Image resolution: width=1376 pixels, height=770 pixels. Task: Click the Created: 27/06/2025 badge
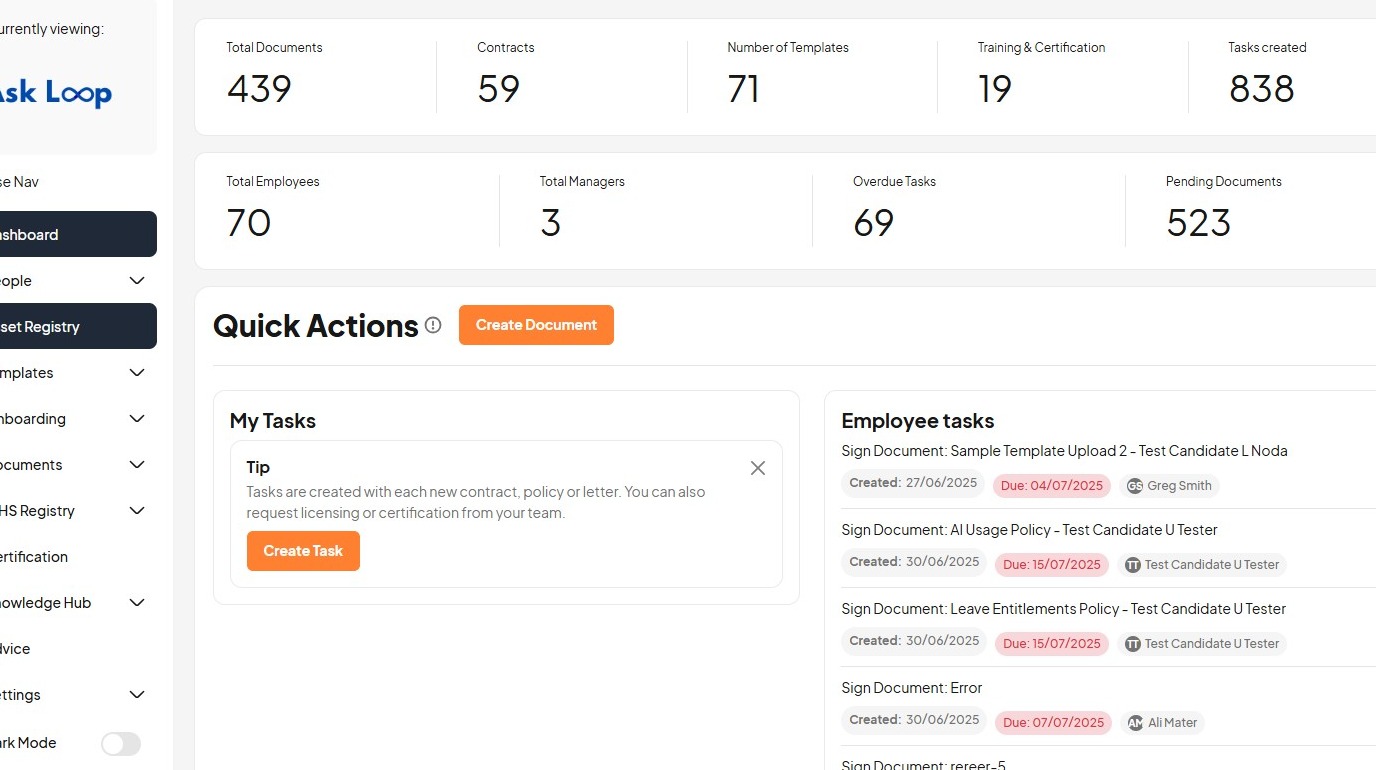pyautogui.click(x=913, y=483)
